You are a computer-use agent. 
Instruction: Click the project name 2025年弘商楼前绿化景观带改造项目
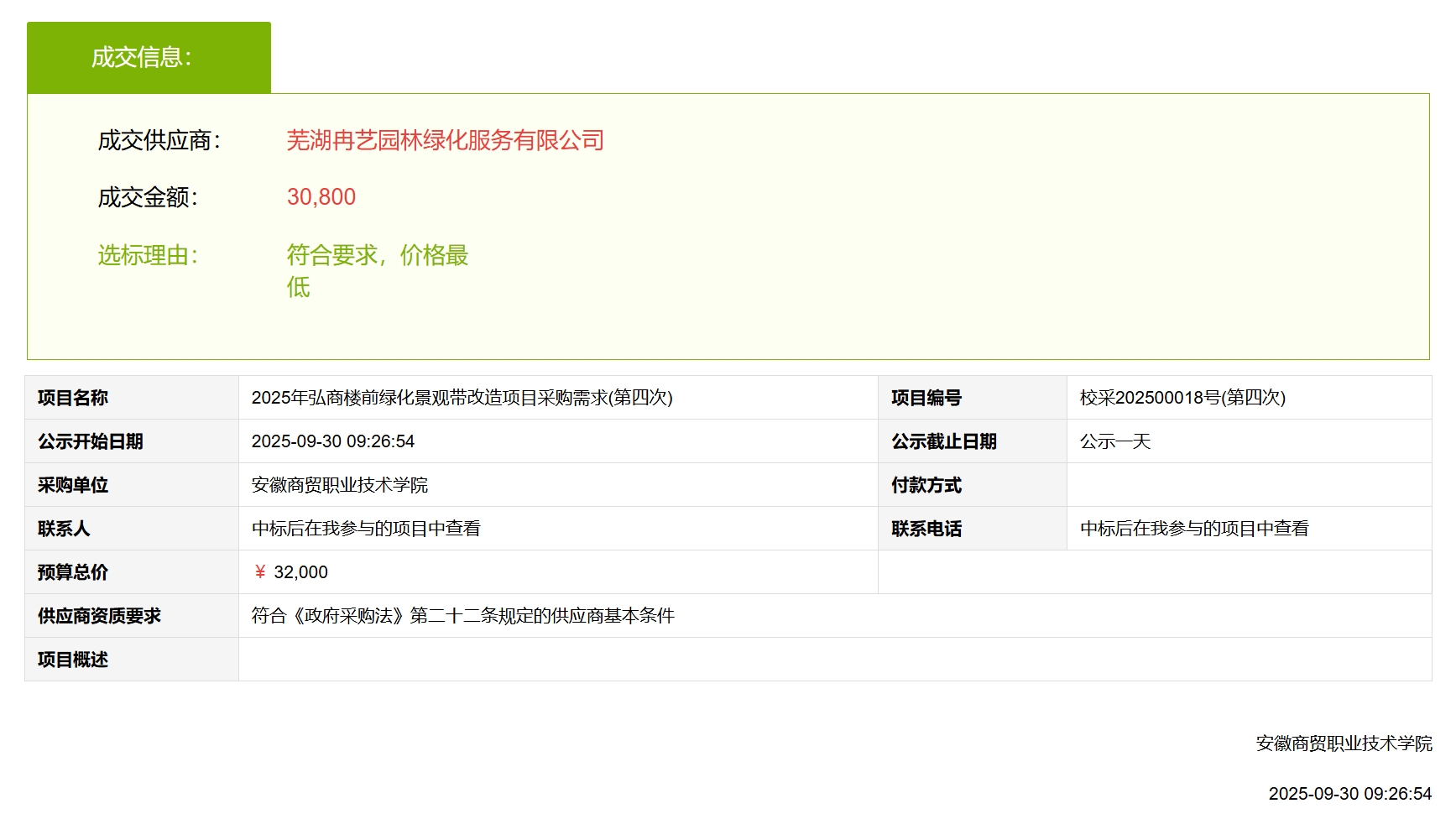click(462, 398)
